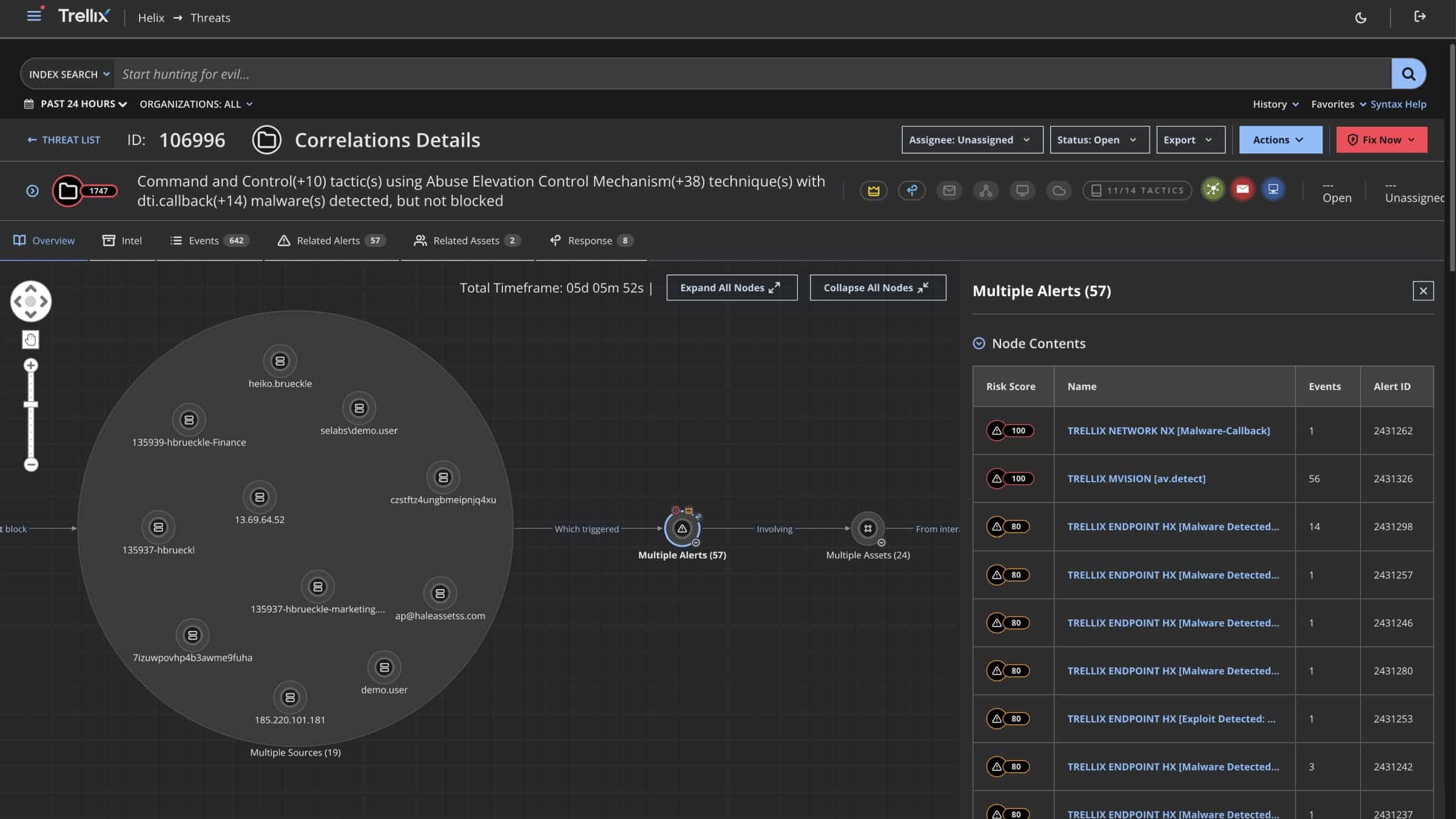Click the gray email envelope icon
Screen dimensions: 1456x819
tap(949, 190)
